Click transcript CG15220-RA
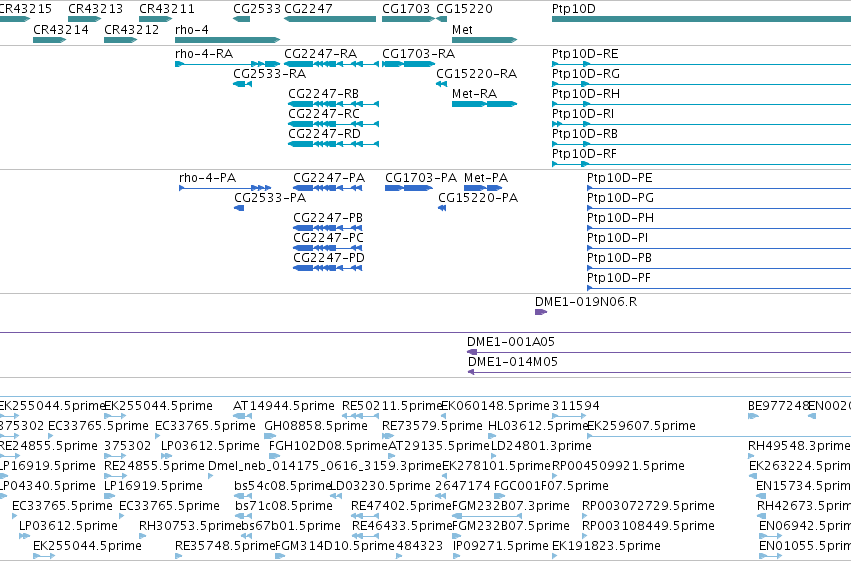 pyautogui.click(x=442, y=84)
